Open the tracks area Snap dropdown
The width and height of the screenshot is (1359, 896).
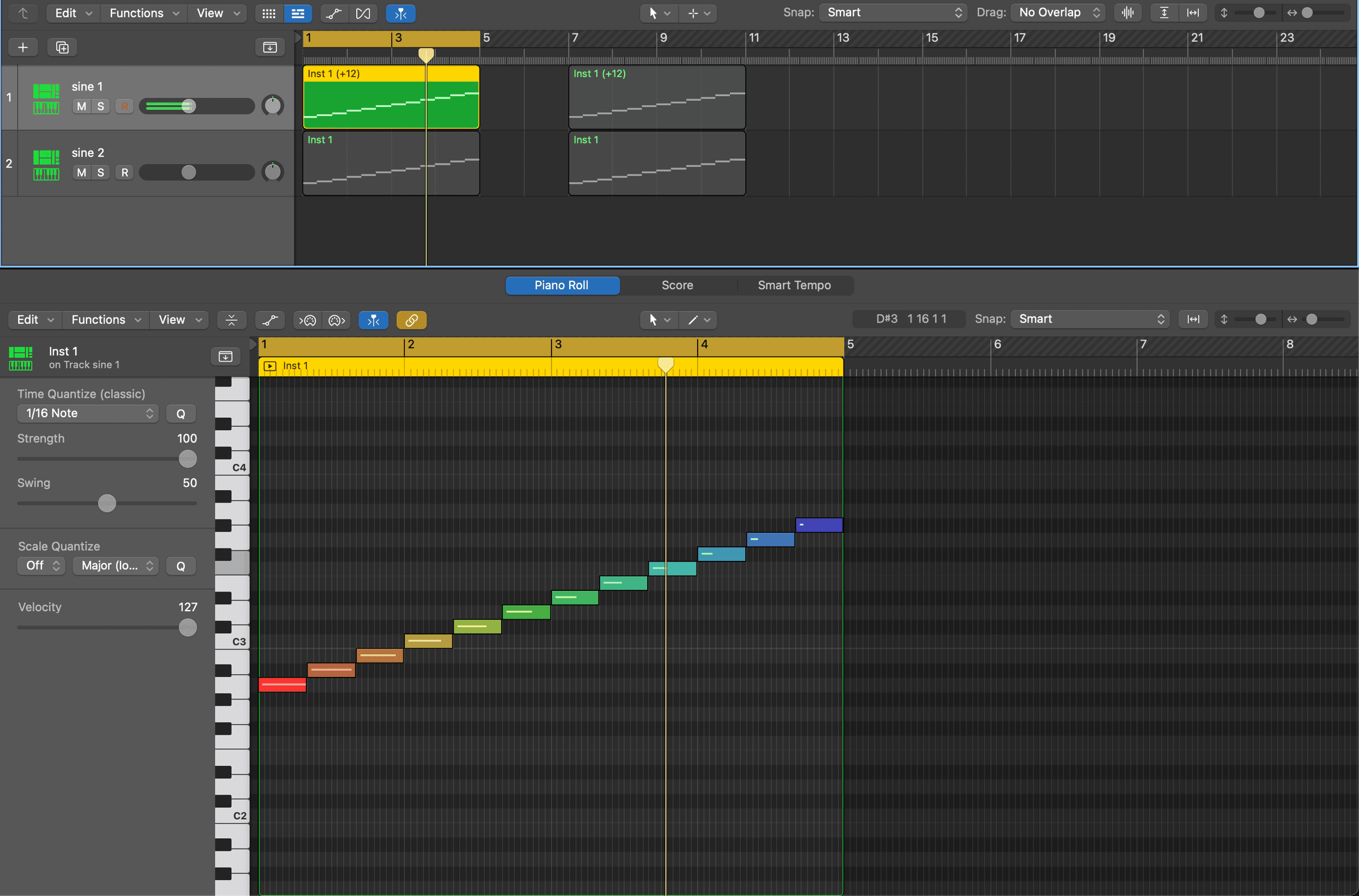coord(893,12)
